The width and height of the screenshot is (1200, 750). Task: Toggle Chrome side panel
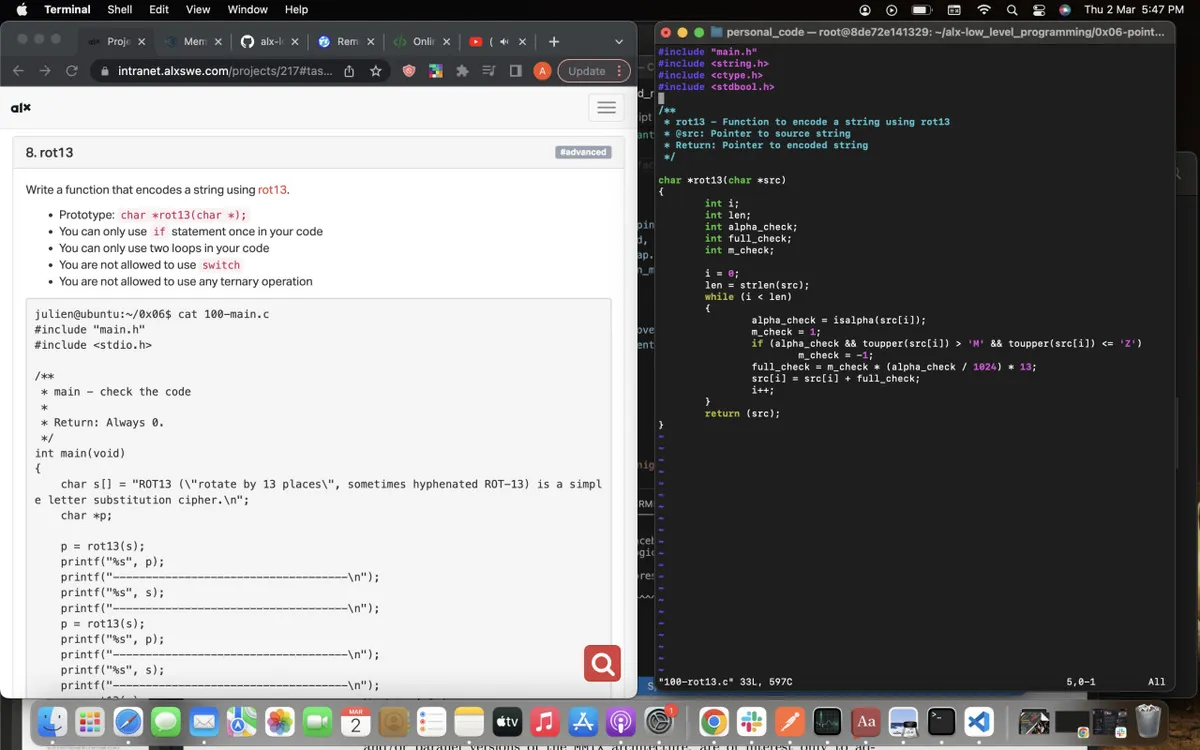(x=515, y=71)
